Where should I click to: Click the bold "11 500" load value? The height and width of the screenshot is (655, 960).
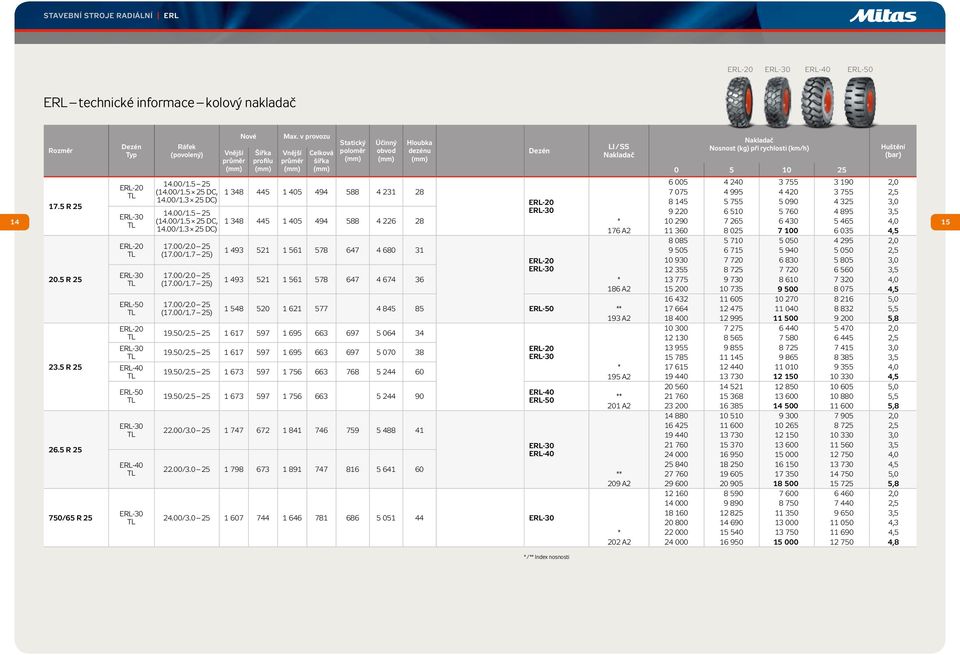point(786,318)
